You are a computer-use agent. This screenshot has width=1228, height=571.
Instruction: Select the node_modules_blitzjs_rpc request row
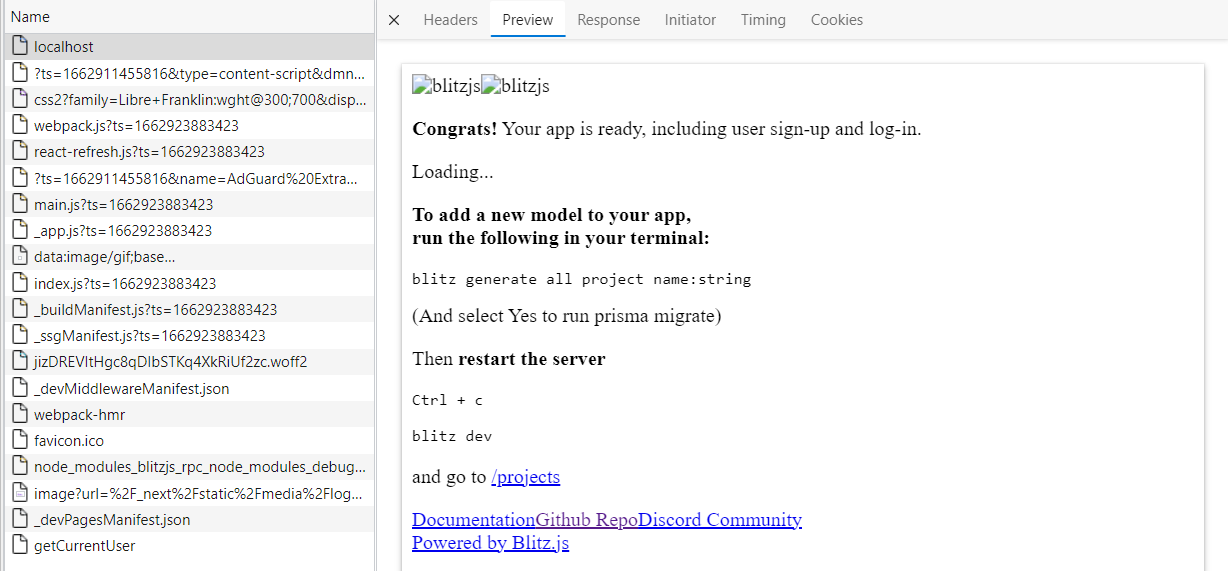(190, 467)
